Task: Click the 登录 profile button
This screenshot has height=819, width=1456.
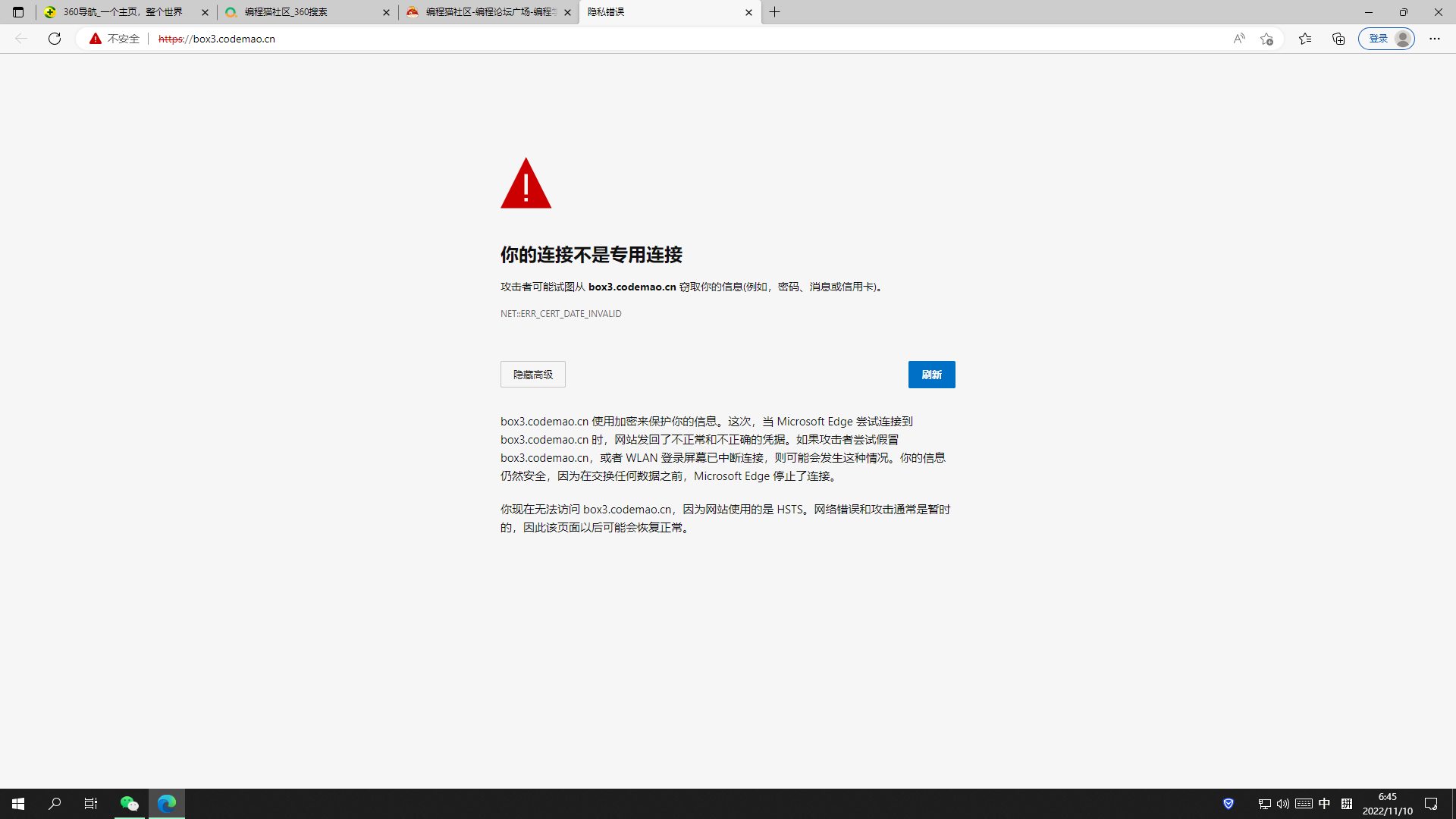Action: click(1386, 39)
